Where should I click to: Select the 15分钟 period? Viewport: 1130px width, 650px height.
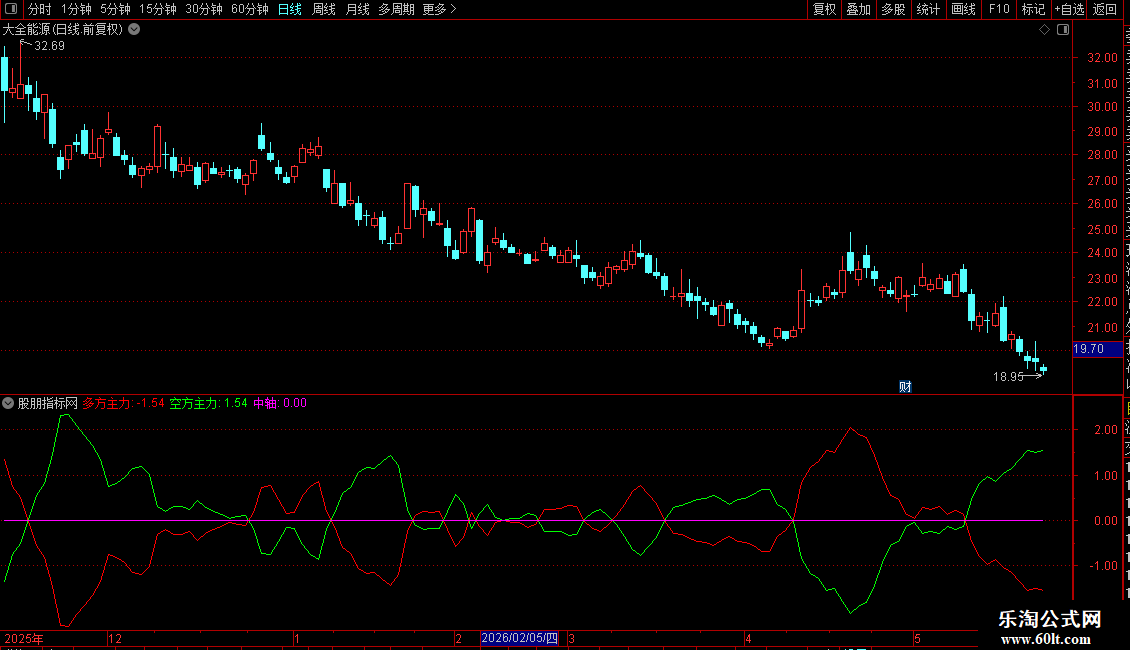(x=158, y=9)
